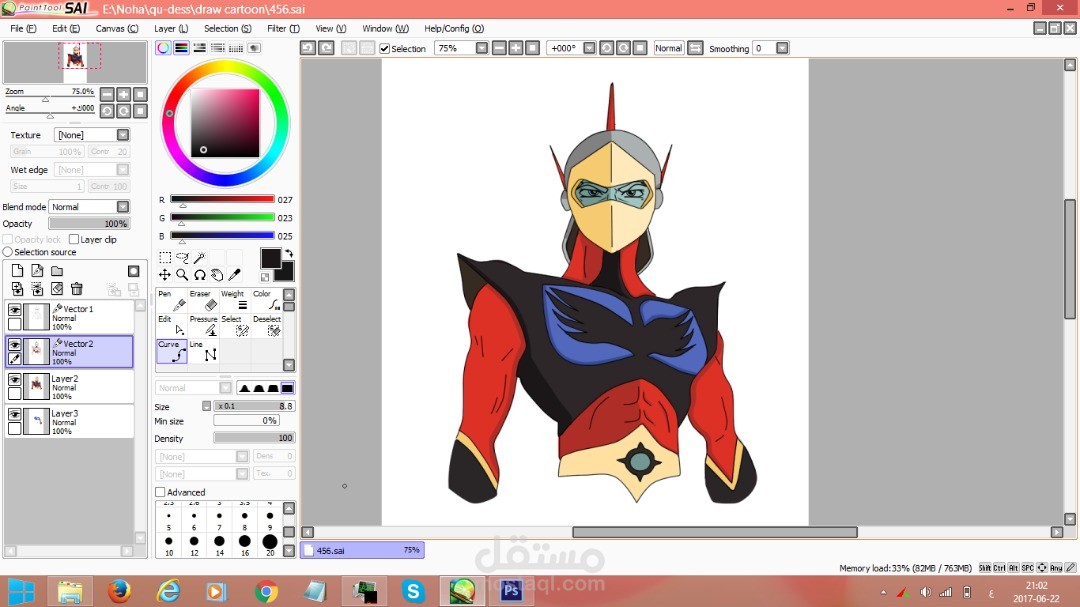
Task: Open the Help/Config menu
Action: [x=454, y=28]
